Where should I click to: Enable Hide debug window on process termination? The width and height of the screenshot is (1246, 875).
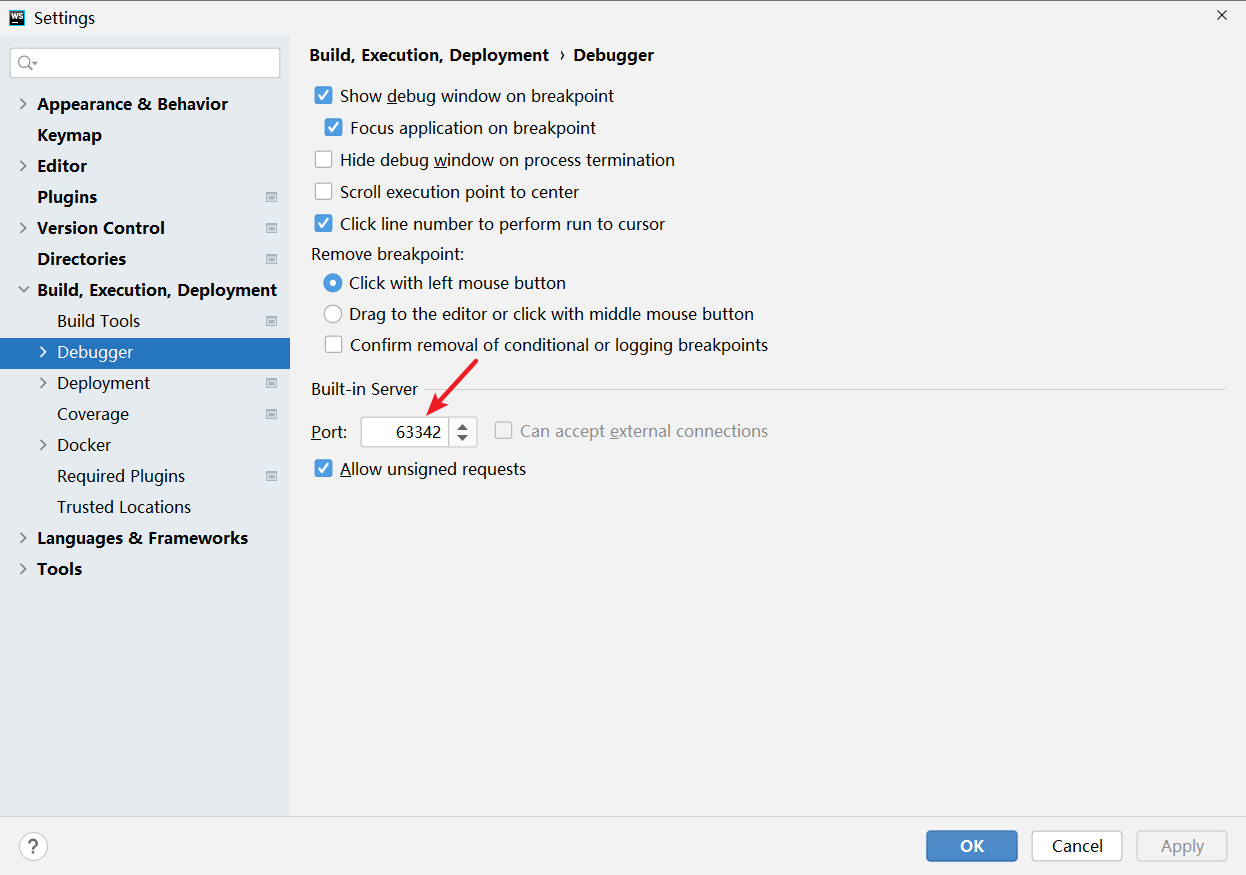(324, 159)
